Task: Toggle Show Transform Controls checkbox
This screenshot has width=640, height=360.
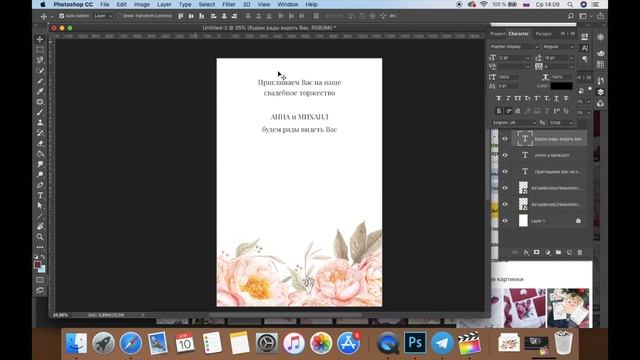Action: (x=120, y=16)
